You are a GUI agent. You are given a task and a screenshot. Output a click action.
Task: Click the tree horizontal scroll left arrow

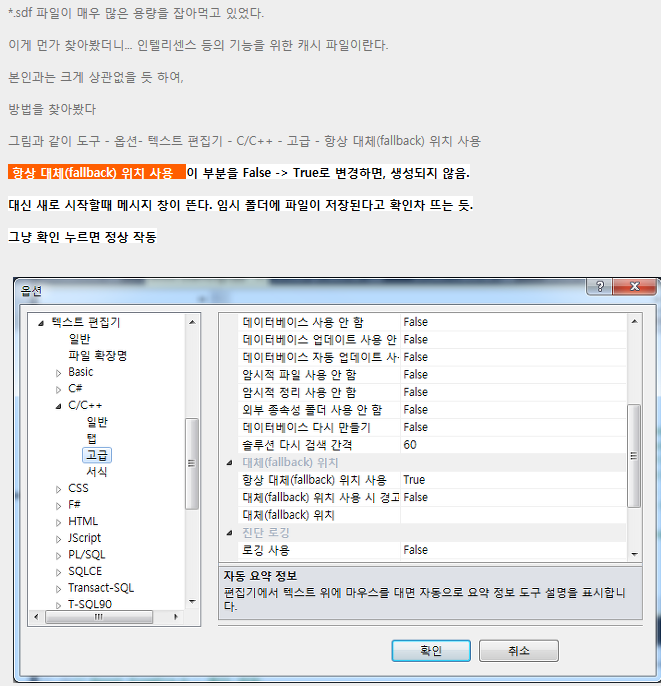36,617
